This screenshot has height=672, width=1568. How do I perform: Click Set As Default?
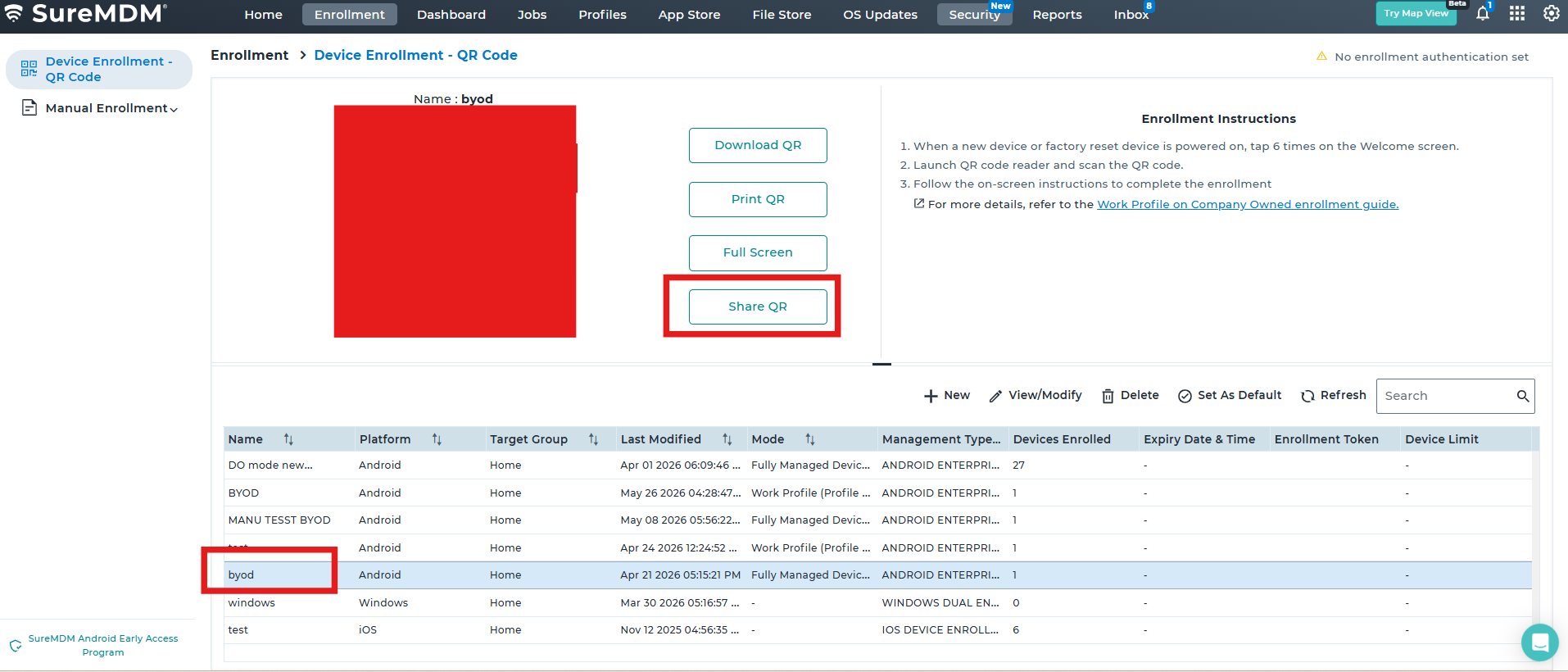pyautogui.click(x=1230, y=396)
